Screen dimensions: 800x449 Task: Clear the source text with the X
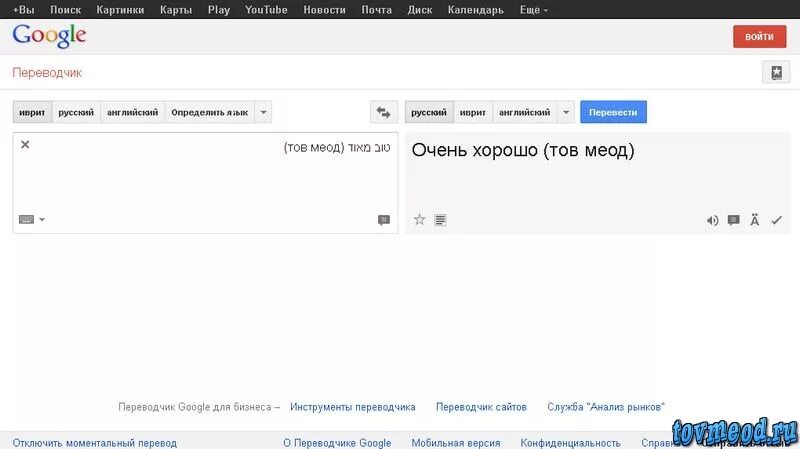[25, 144]
